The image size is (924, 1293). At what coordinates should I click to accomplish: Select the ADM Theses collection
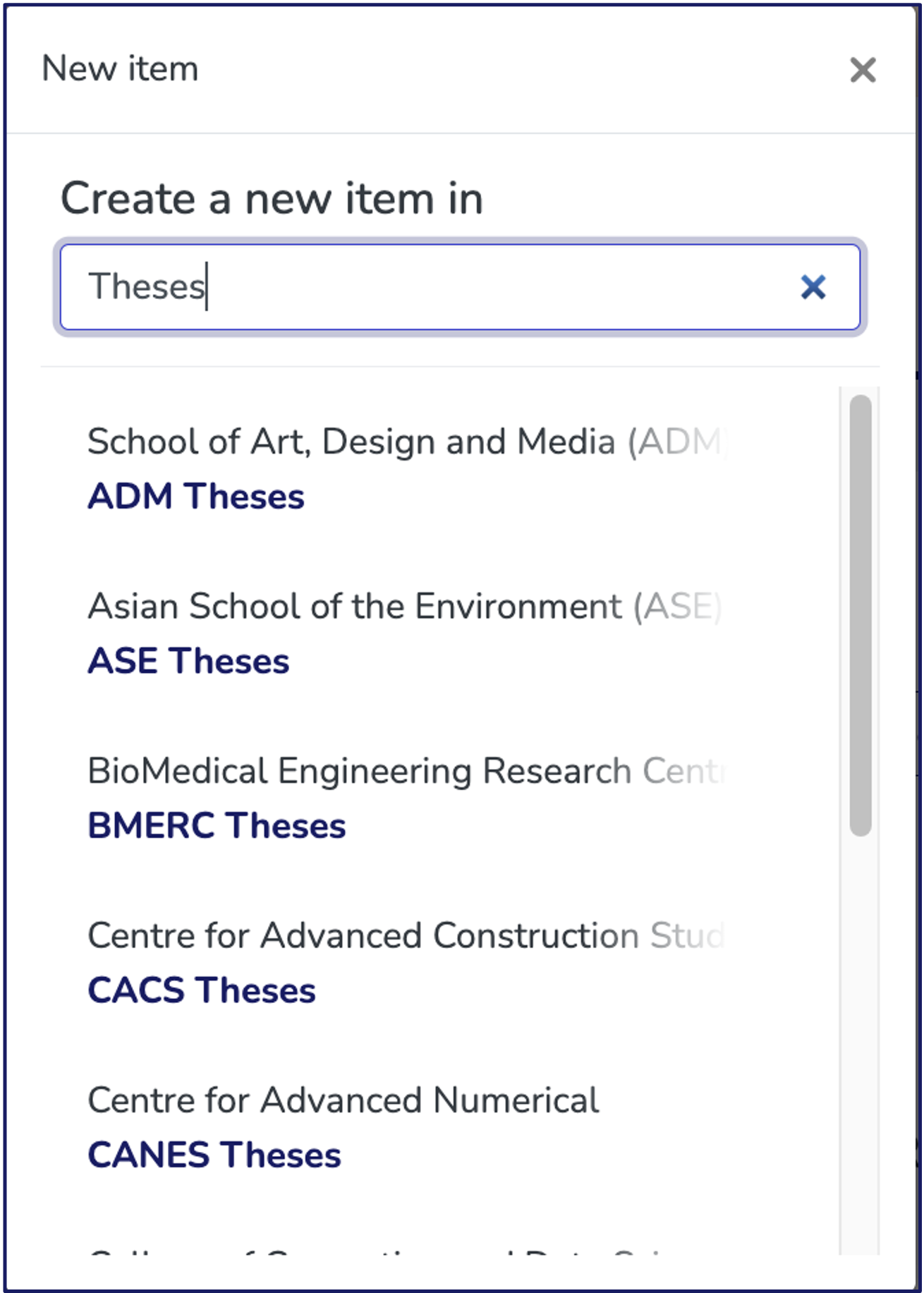[196, 496]
